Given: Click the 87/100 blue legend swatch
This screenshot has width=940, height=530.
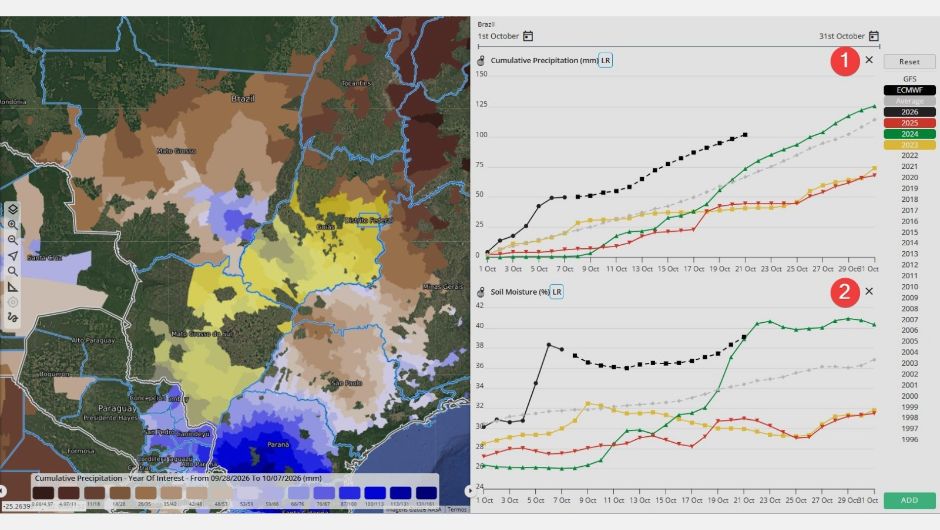Looking at the screenshot, I should point(350,493).
